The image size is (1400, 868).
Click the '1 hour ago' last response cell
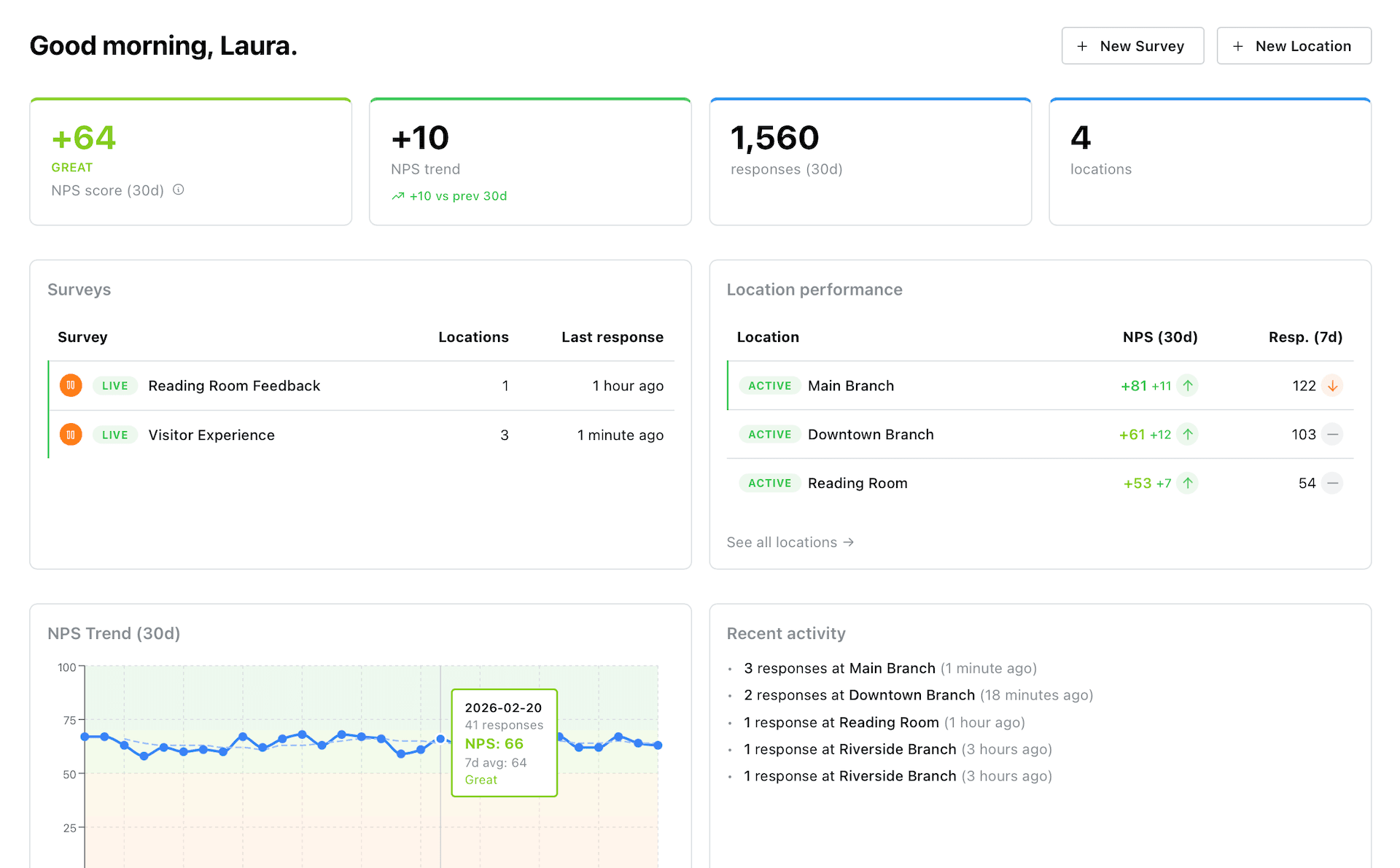coord(628,386)
